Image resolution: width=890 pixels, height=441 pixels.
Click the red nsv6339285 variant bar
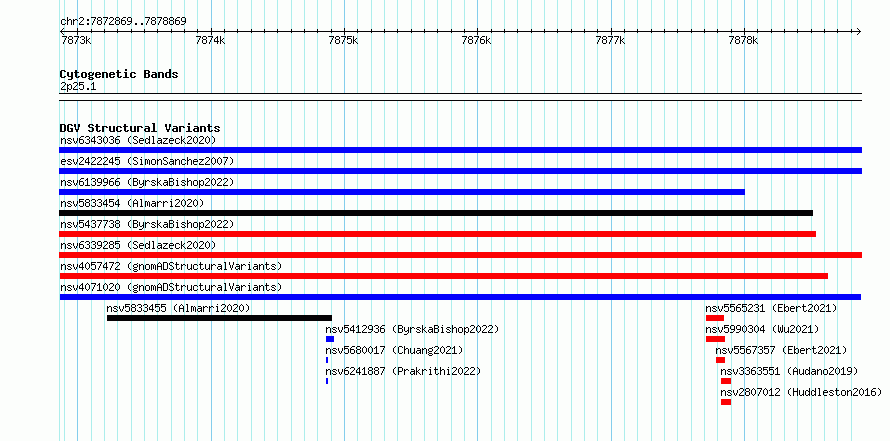(x=460, y=255)
